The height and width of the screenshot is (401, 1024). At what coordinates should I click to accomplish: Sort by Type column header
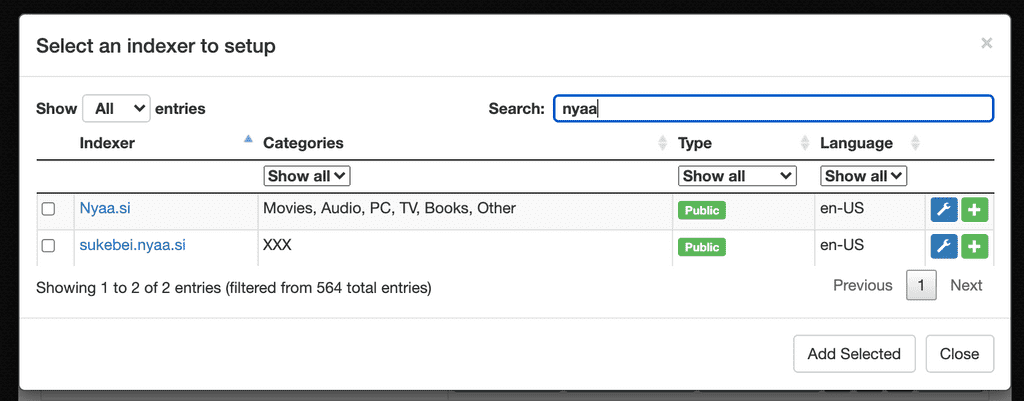pos(695,143)
